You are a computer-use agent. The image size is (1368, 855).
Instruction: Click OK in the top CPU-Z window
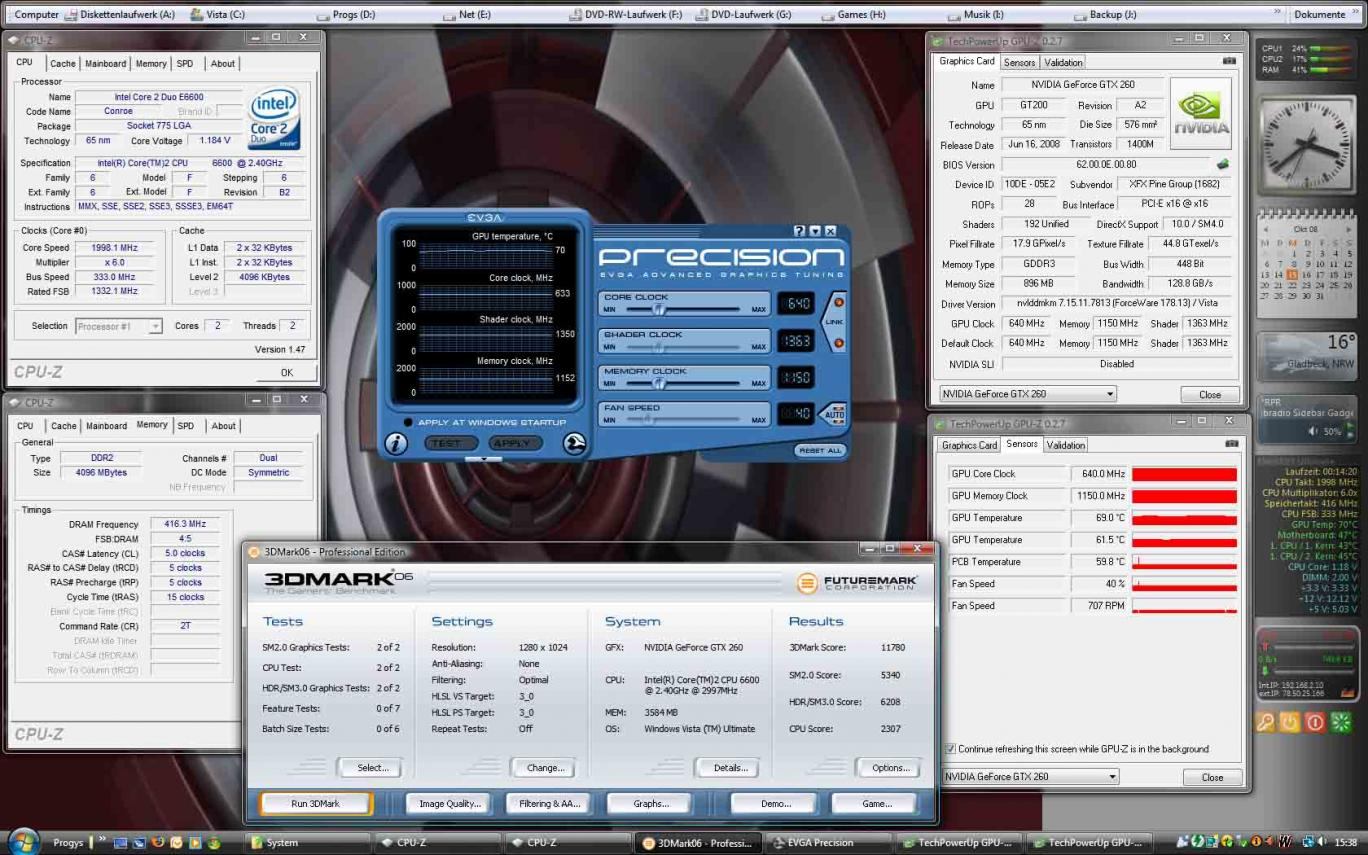click(286, 372)
